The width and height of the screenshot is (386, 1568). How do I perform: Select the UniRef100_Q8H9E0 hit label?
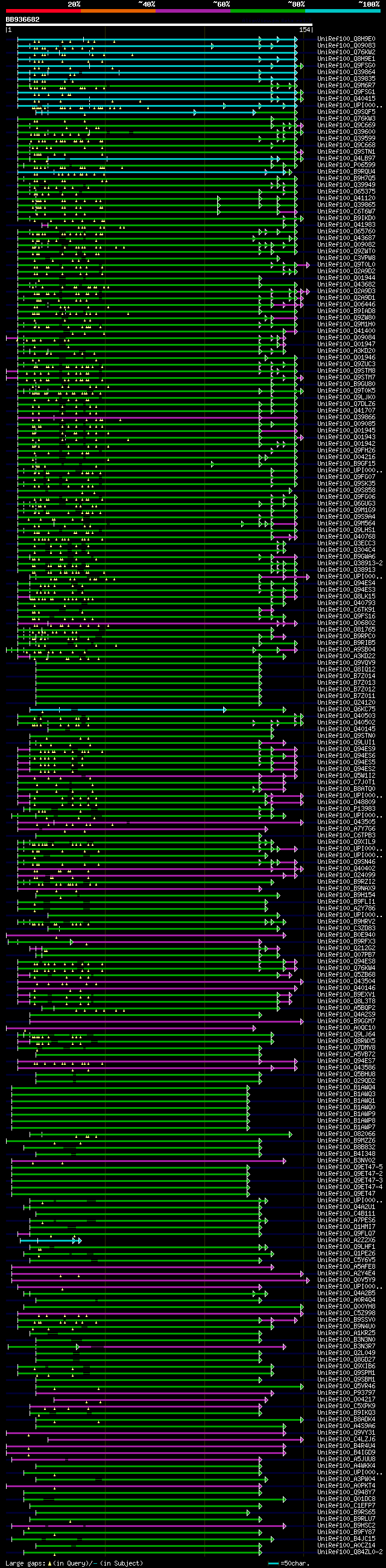[x=346, y=39]
